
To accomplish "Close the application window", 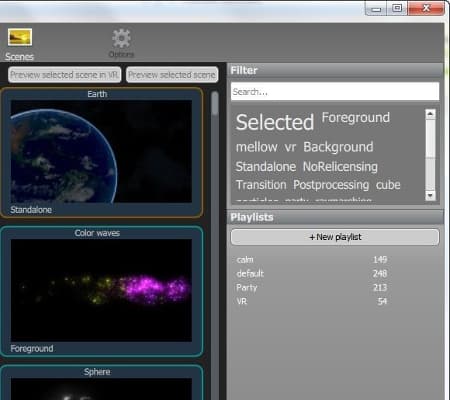I will pos(426,8).
